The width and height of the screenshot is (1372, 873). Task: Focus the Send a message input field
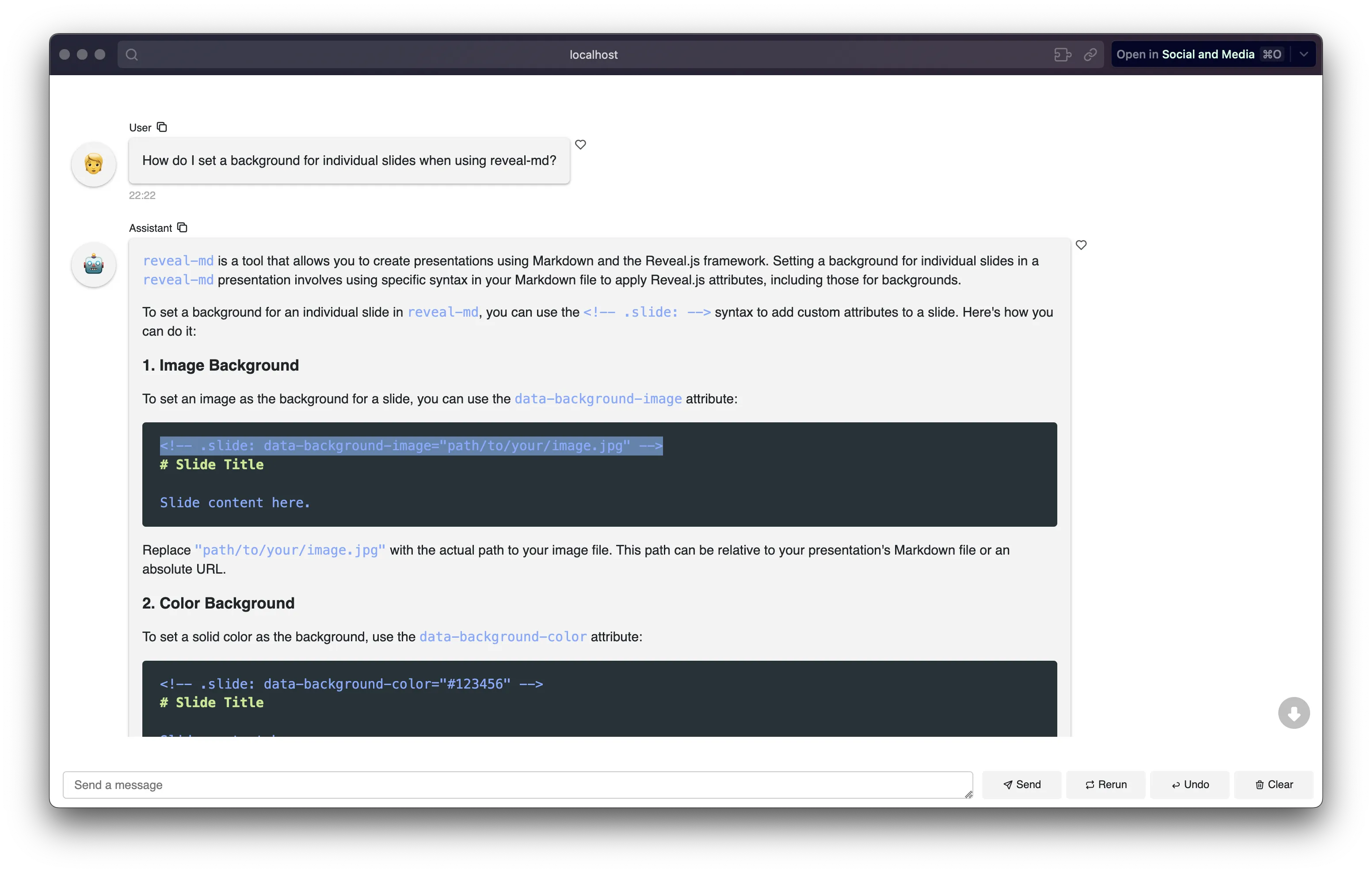[x=513, y=785]
